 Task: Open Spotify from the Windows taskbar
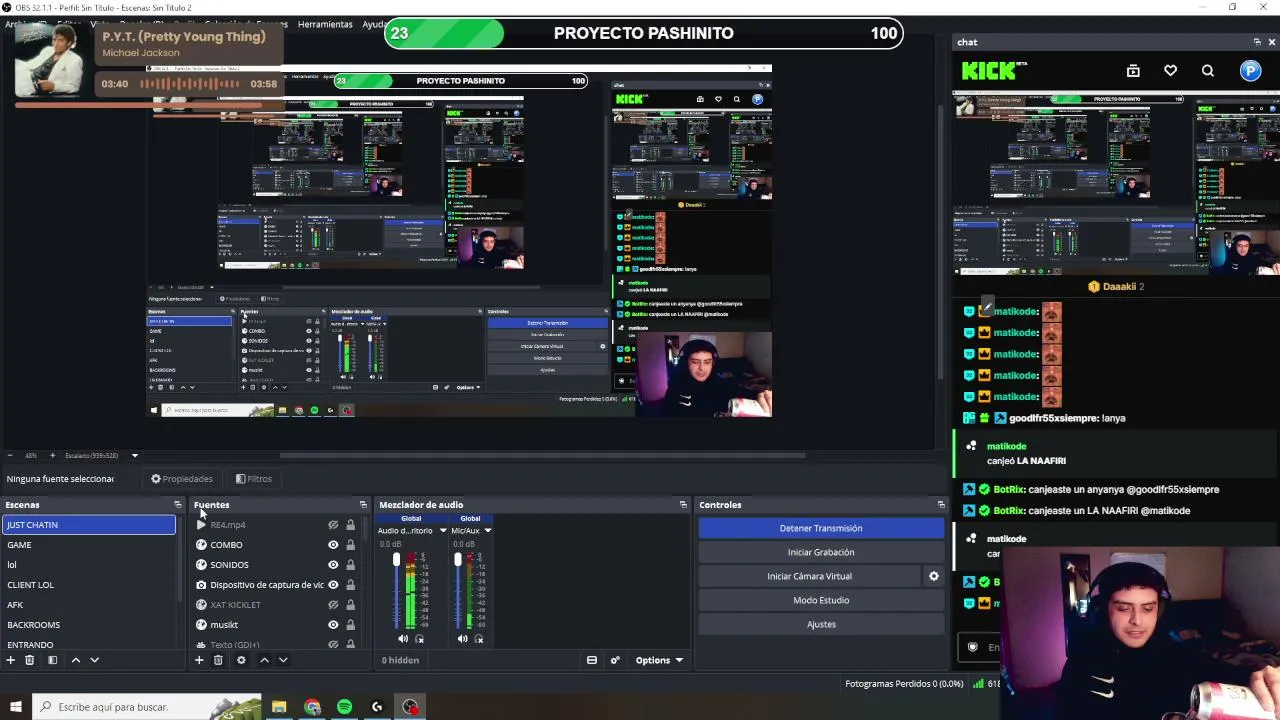344,707
